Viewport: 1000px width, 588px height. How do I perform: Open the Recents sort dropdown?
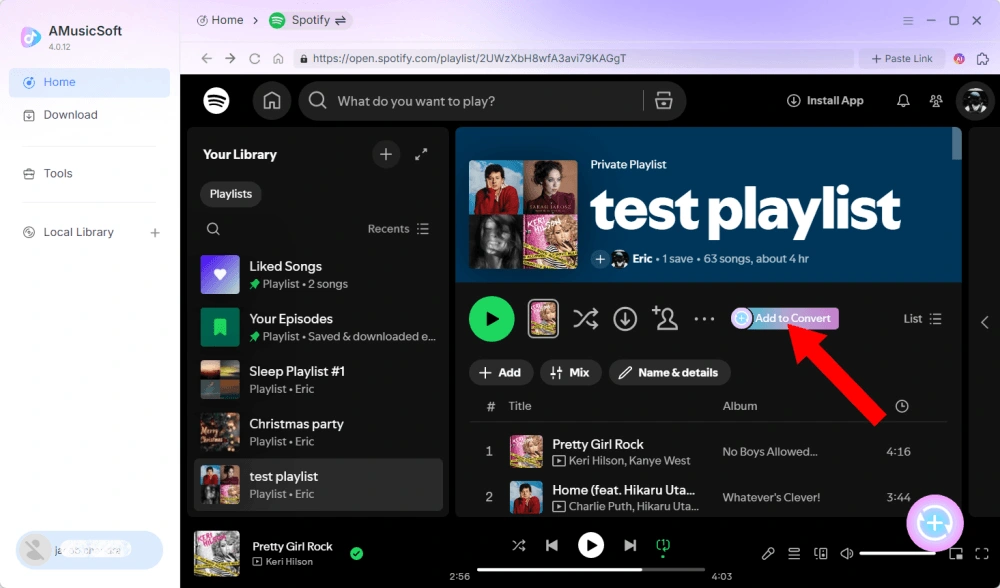tap(398, 229)
